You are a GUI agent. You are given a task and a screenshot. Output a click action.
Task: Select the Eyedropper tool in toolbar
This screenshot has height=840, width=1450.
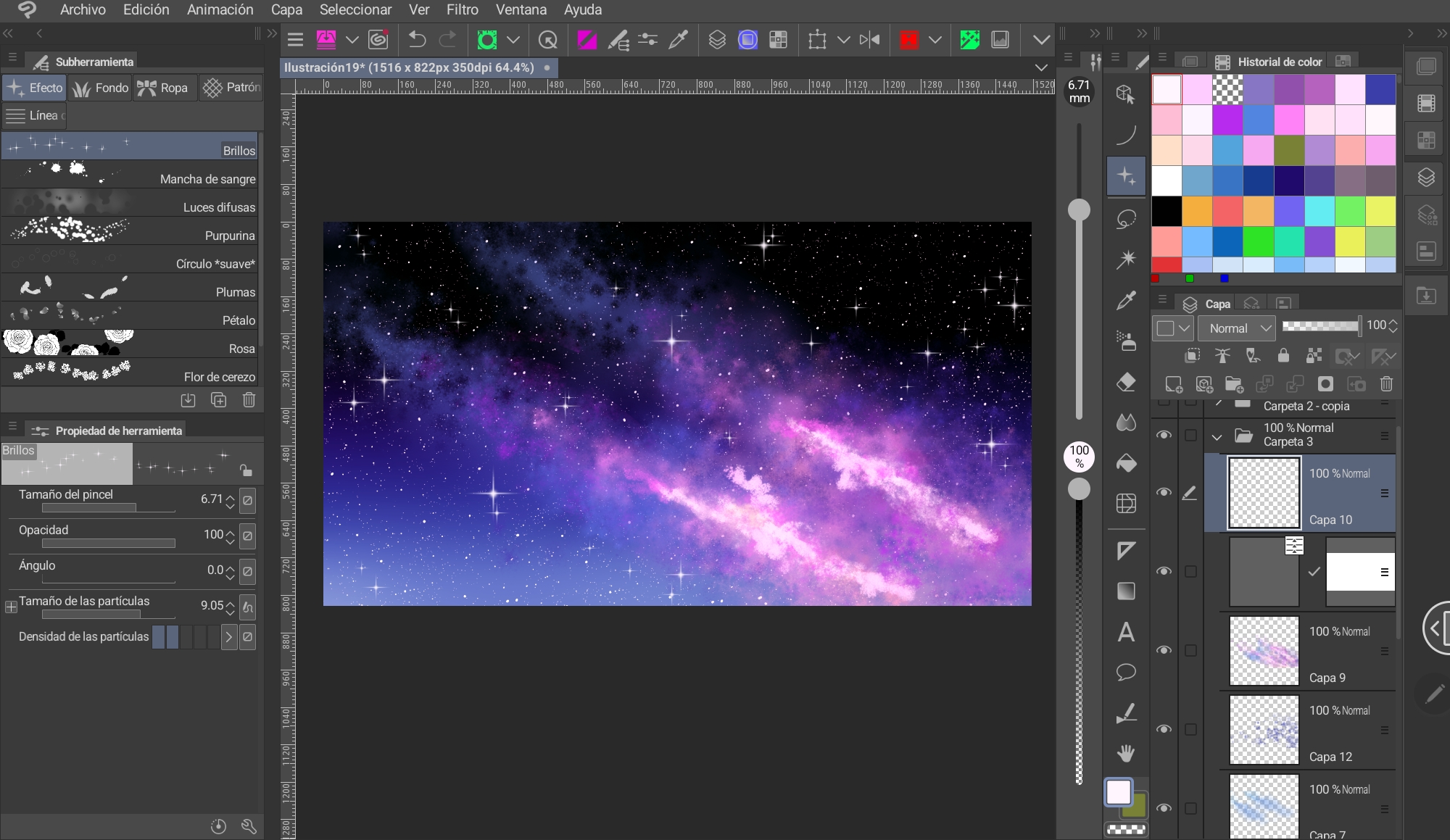point(1126,300)
